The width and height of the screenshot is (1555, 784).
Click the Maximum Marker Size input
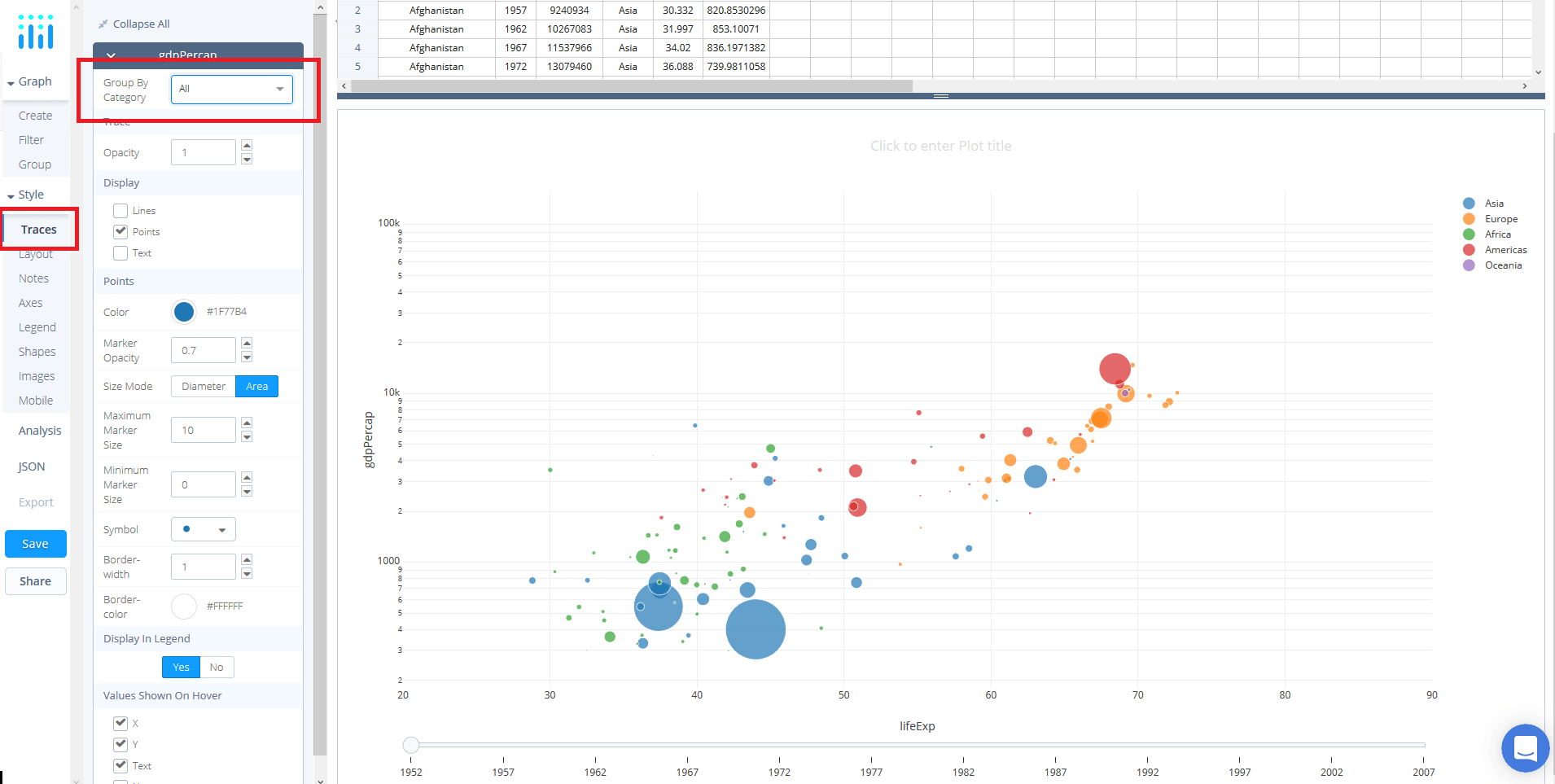click(204, 430)
